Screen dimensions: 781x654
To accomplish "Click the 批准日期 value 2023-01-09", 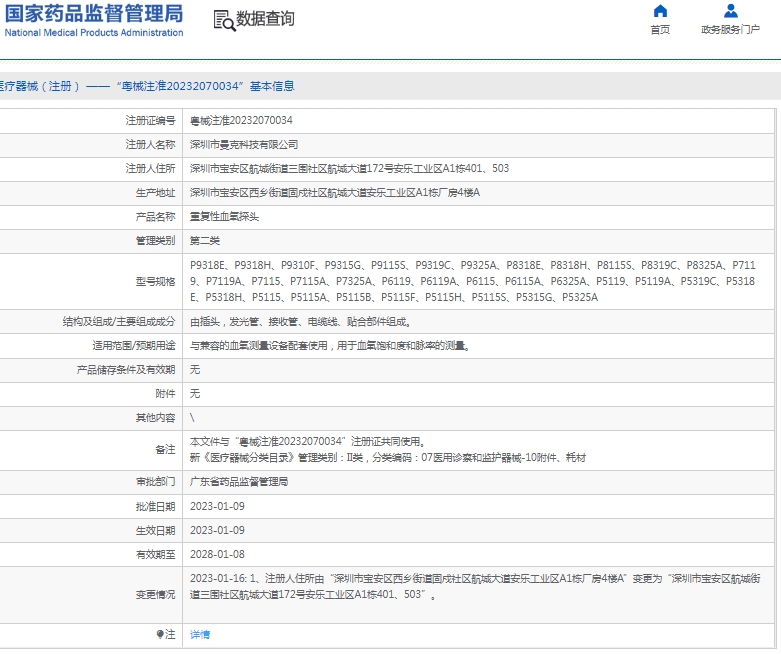I will tap(217, 507).
